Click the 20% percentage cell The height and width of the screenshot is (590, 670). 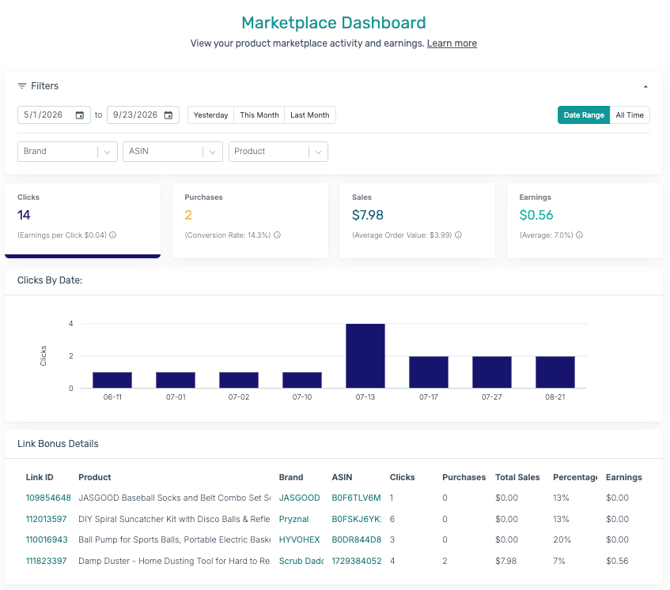562,540
